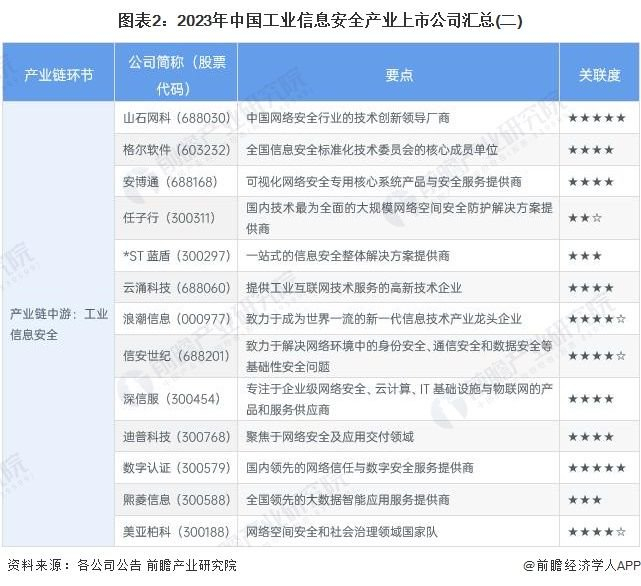Click company cell '美亚柏科（300188）'

coord(176,532)
